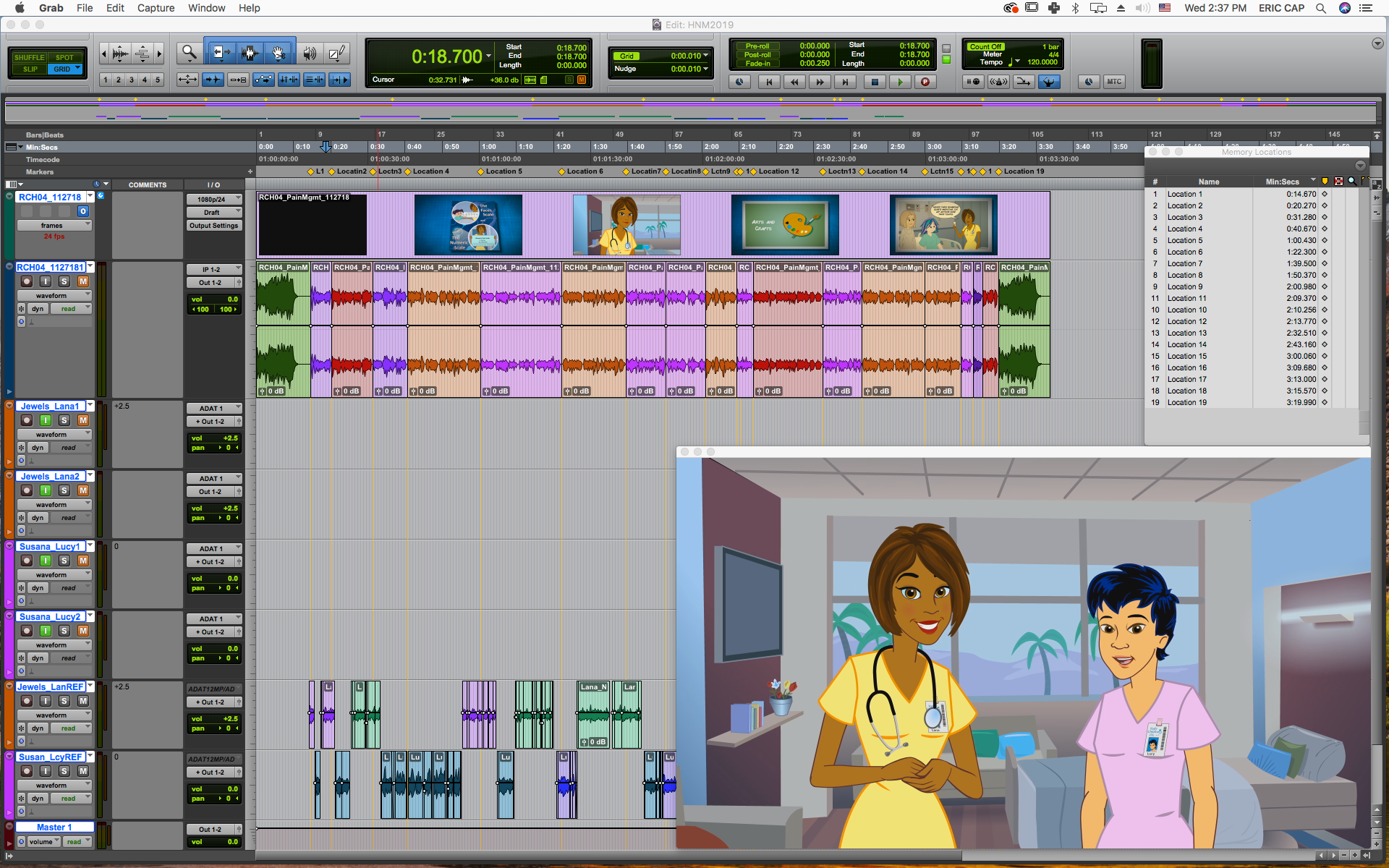Open macOS Spotlight search icon
Viewport: 1389px width, 868px height.
1321,8
